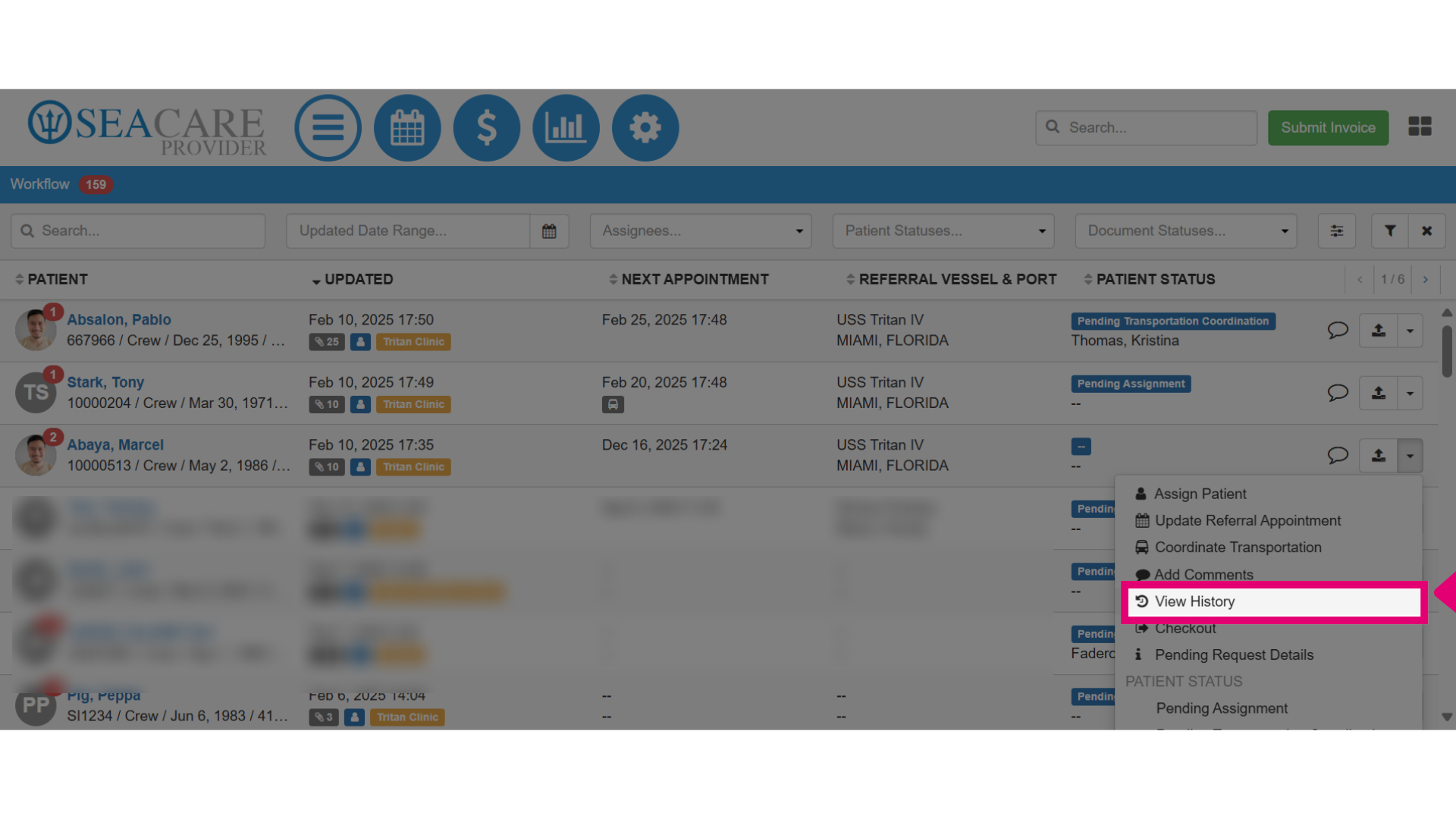1456x819 pixels.
Task: Click the TS avatar for Stark, Tony
Action: click(36, 392)
